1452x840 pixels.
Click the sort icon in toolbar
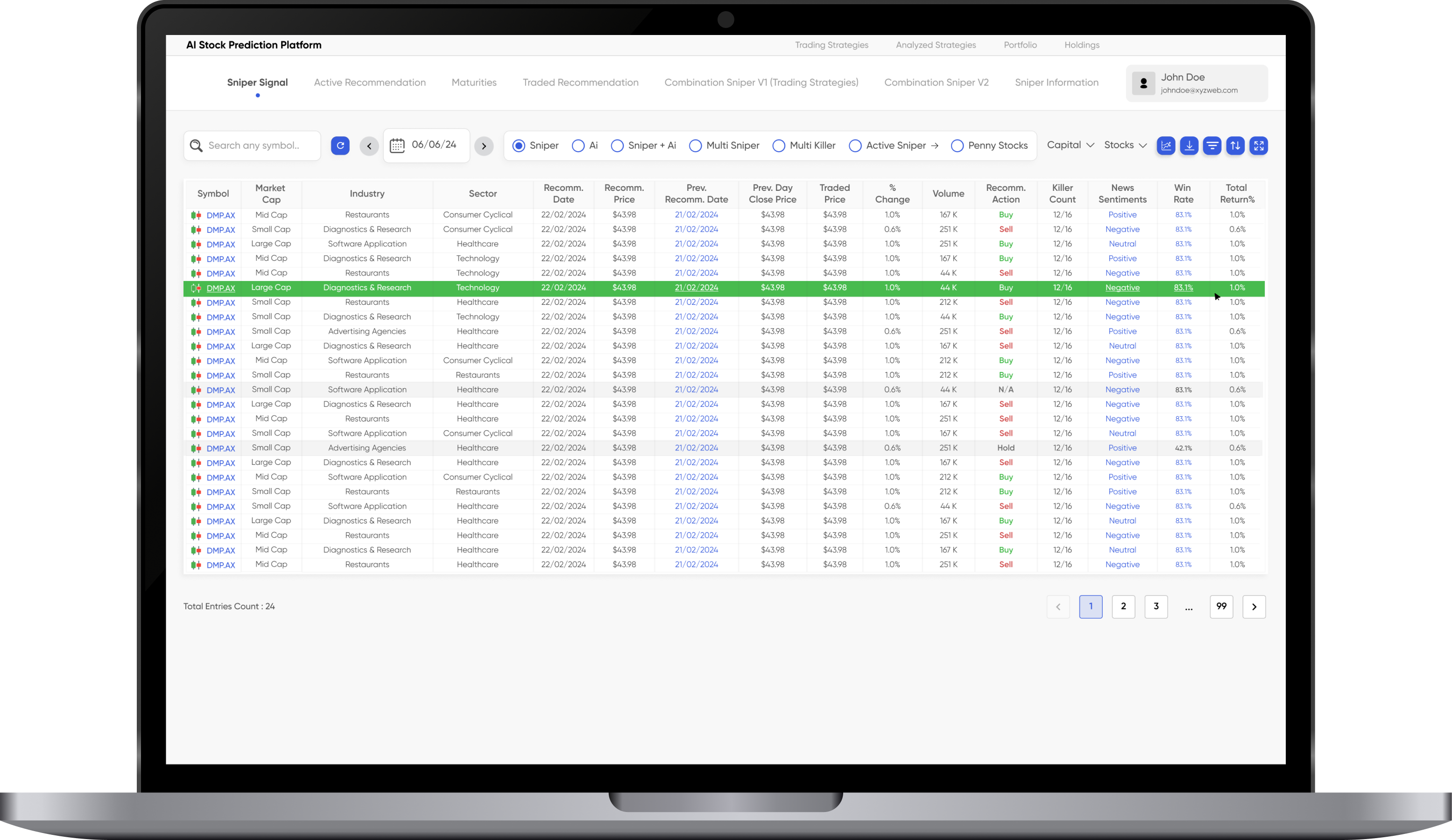click(1237, 146)
